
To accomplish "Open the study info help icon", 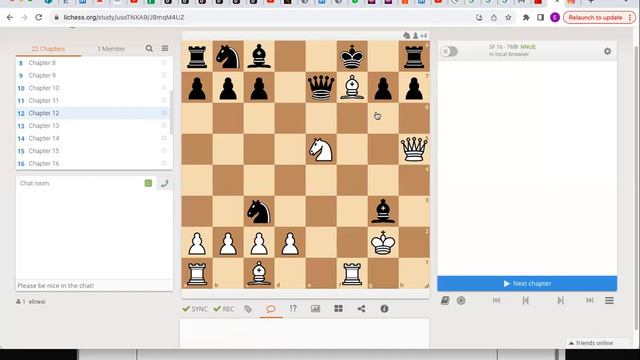I will [x=384, y=309].
